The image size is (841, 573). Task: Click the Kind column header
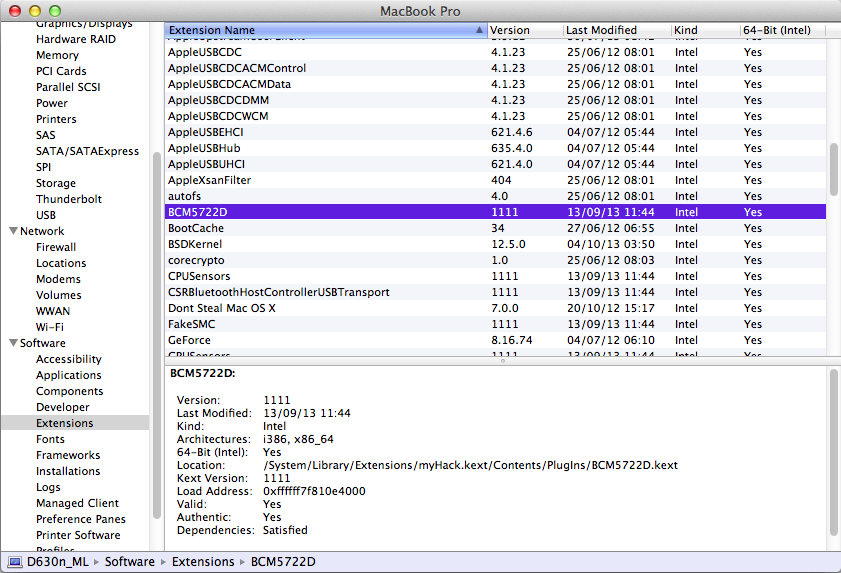pyautogui.click(x=703, y=30)
